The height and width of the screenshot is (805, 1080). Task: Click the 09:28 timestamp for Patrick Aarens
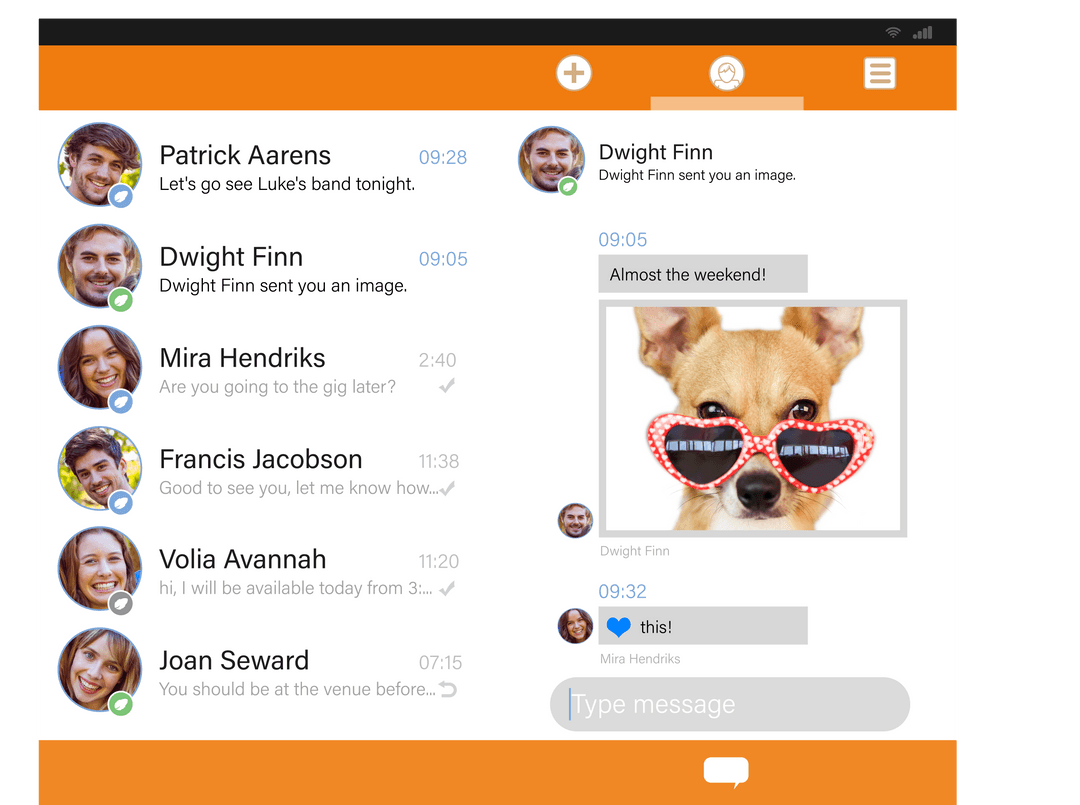click(443, 158)
